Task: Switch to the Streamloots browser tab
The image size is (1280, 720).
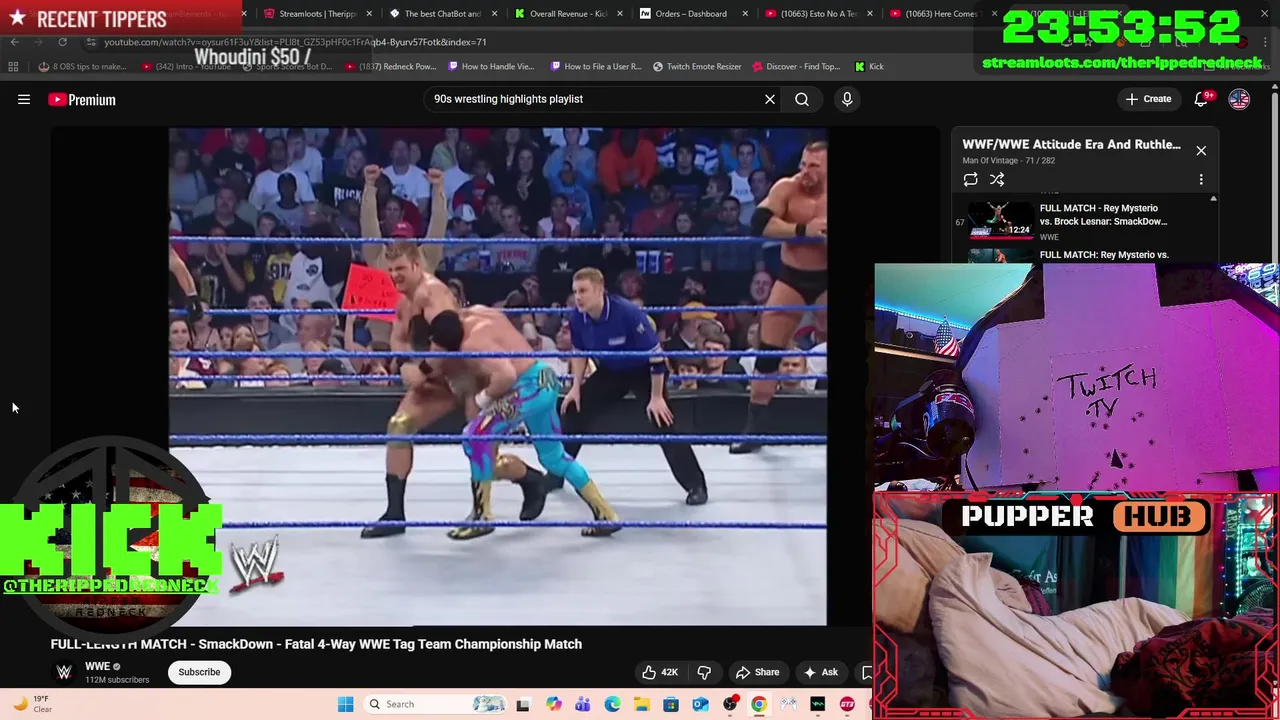Action: pos(318,14)
